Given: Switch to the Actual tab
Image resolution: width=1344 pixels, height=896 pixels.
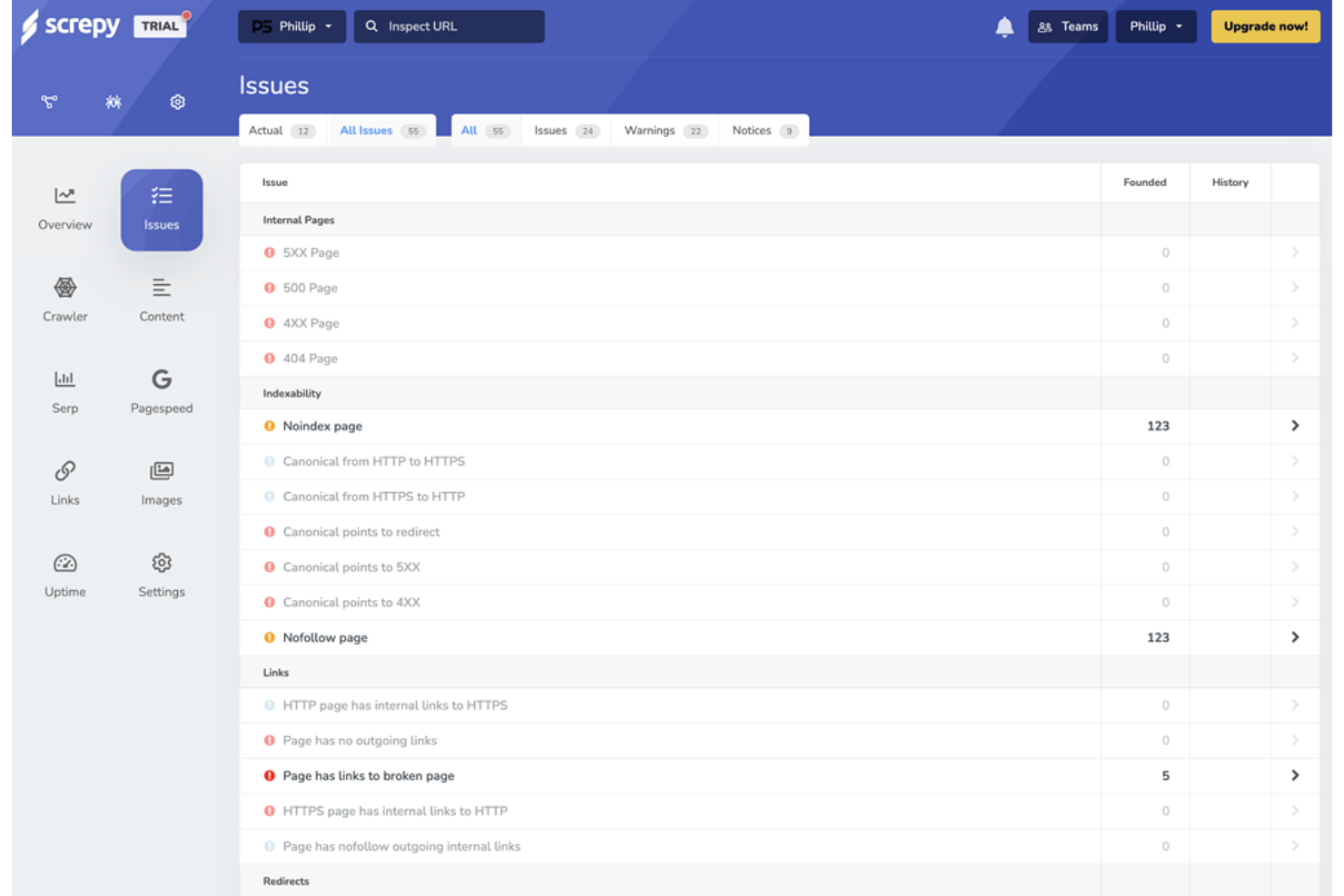Looking at the screenshot, I should pyautogui.click(x=282, y=131).
